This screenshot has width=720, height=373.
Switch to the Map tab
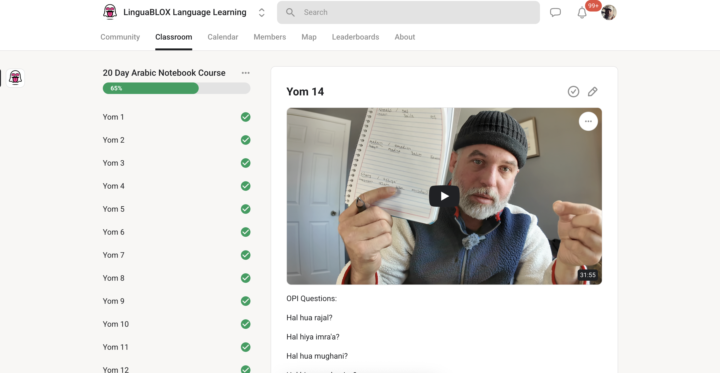[x=309, y=37]
